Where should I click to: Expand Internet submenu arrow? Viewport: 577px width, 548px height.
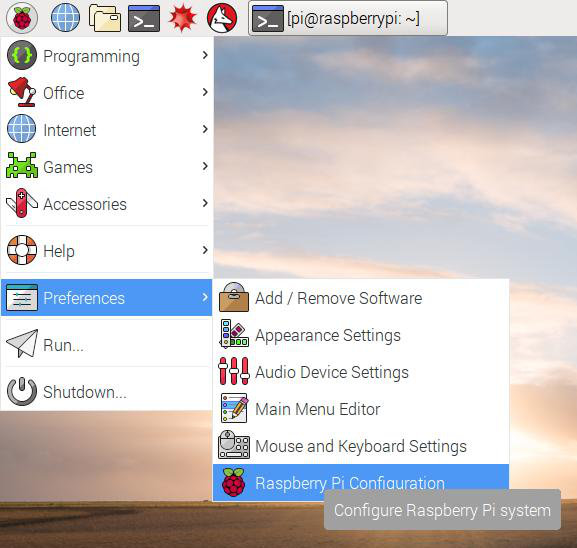205,129
